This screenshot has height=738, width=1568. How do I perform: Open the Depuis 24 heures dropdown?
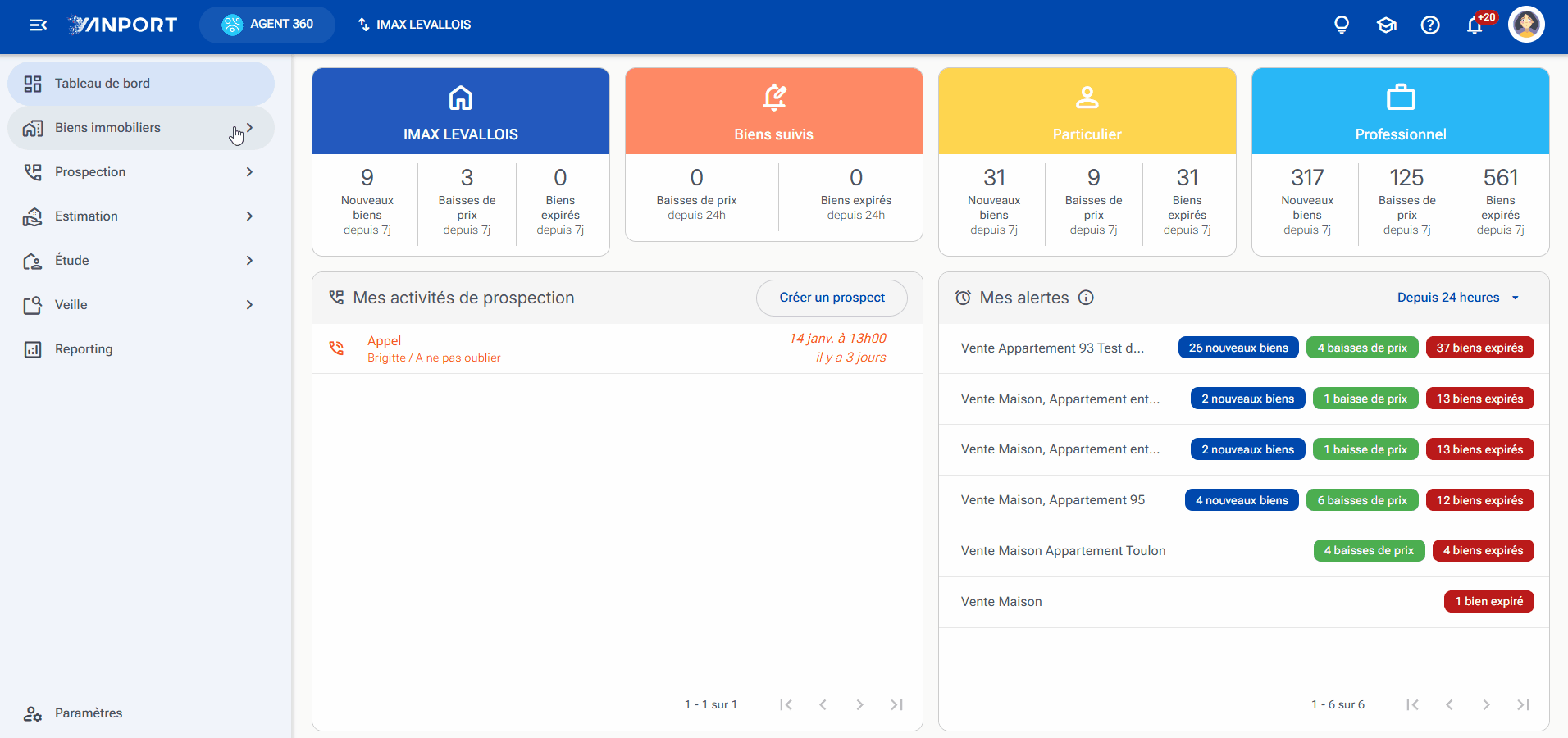click(1458, 298)
